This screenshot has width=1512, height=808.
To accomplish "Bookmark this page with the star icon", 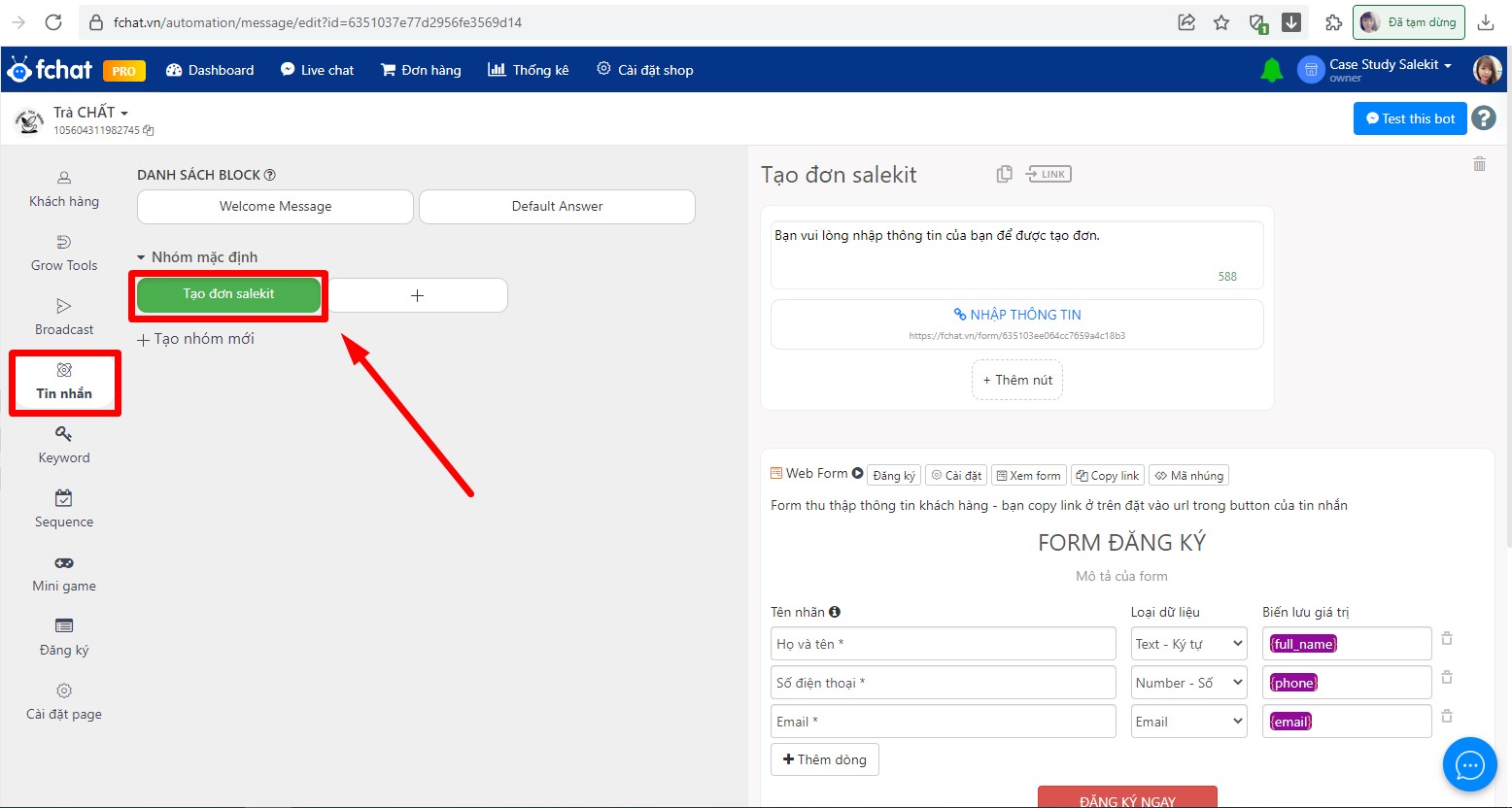I will tap(1221, 22).
